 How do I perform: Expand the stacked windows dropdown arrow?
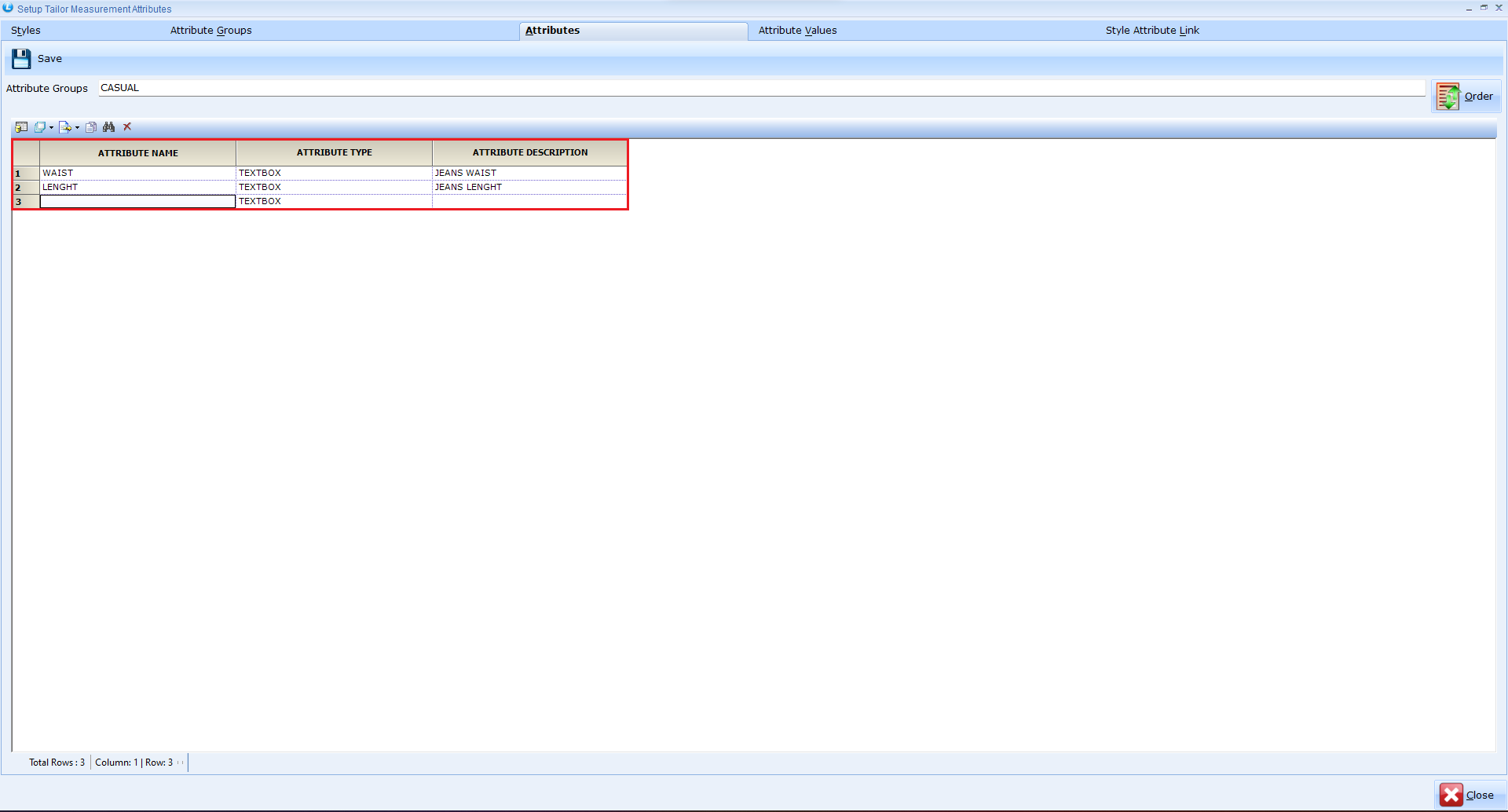tap(52, 128)
